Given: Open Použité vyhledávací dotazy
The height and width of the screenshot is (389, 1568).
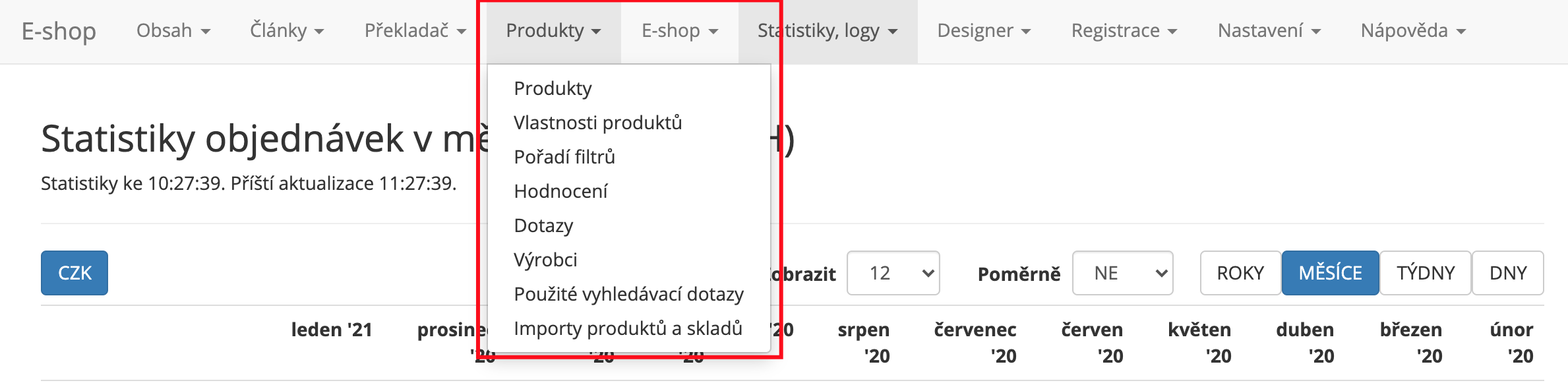Looking at the screenshot, I should [x=628, y=294].
